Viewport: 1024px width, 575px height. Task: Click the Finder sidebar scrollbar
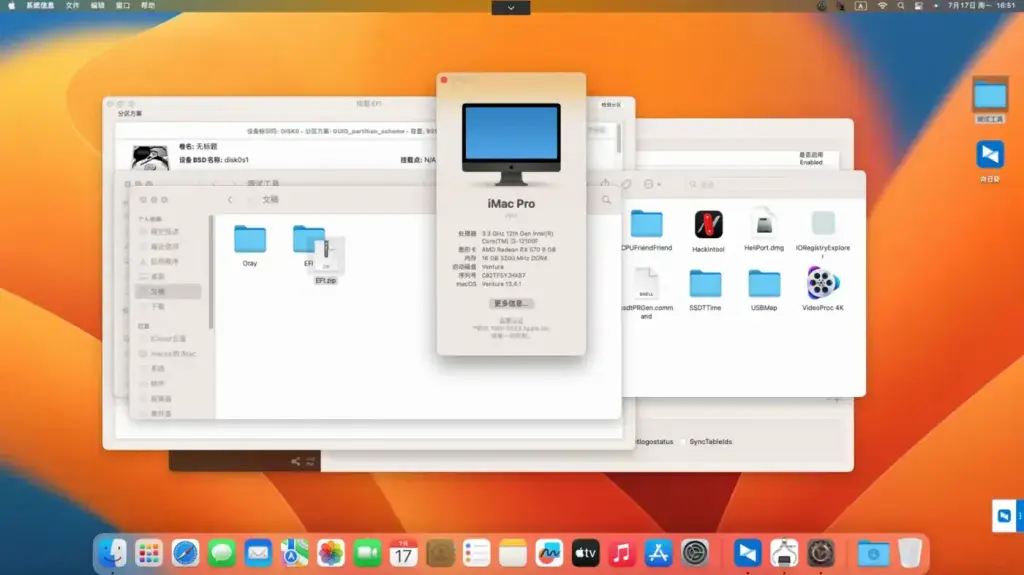[211, 272]
